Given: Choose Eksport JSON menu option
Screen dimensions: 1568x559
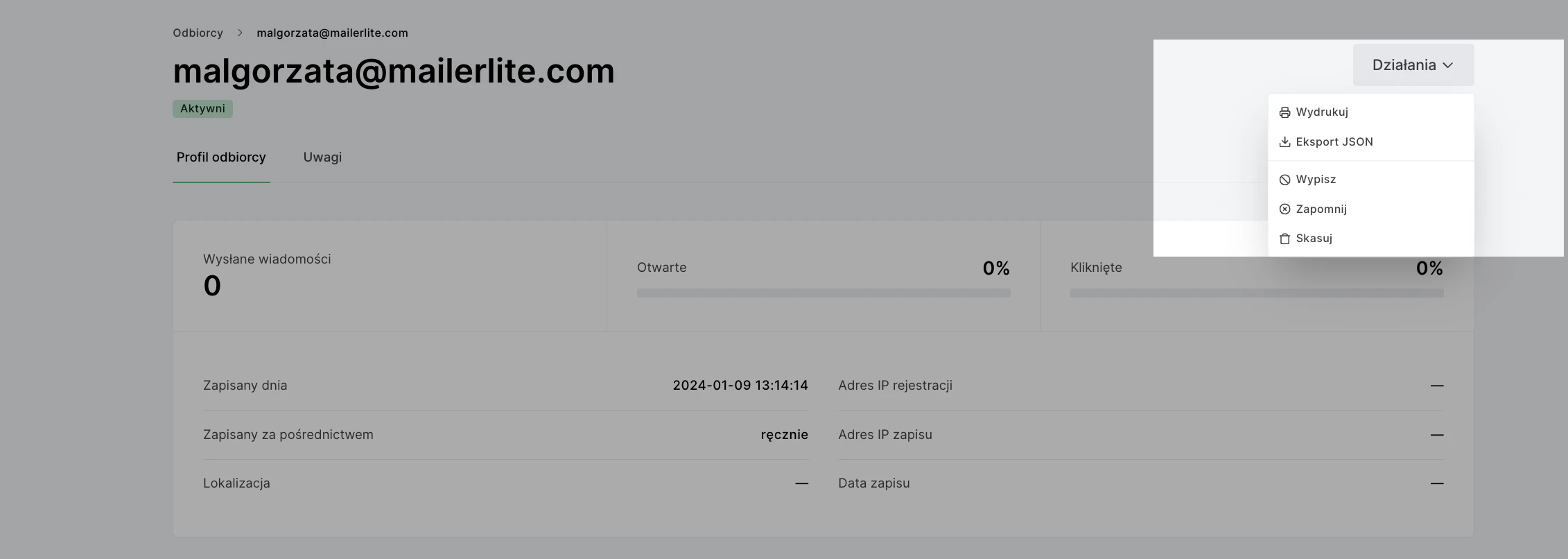Looking at the screenshot, I should [x=1334, y=142].
